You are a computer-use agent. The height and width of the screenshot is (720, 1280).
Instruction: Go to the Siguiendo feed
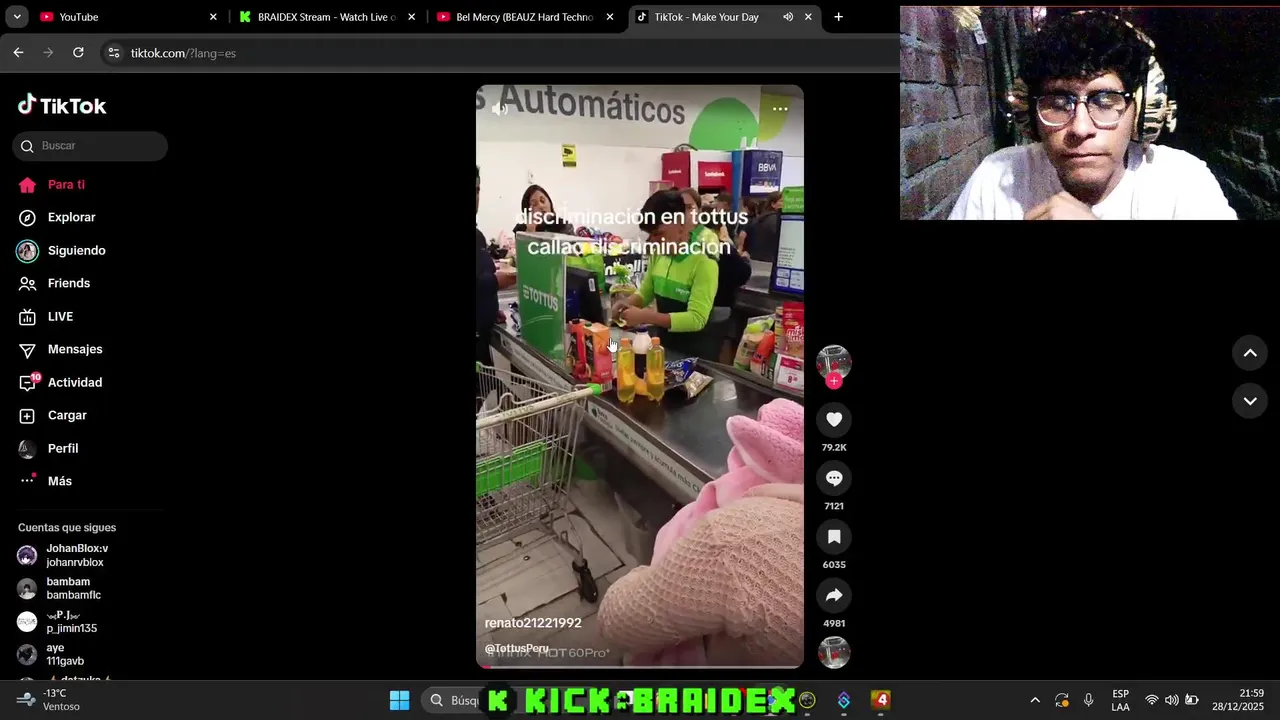point(76,251)
